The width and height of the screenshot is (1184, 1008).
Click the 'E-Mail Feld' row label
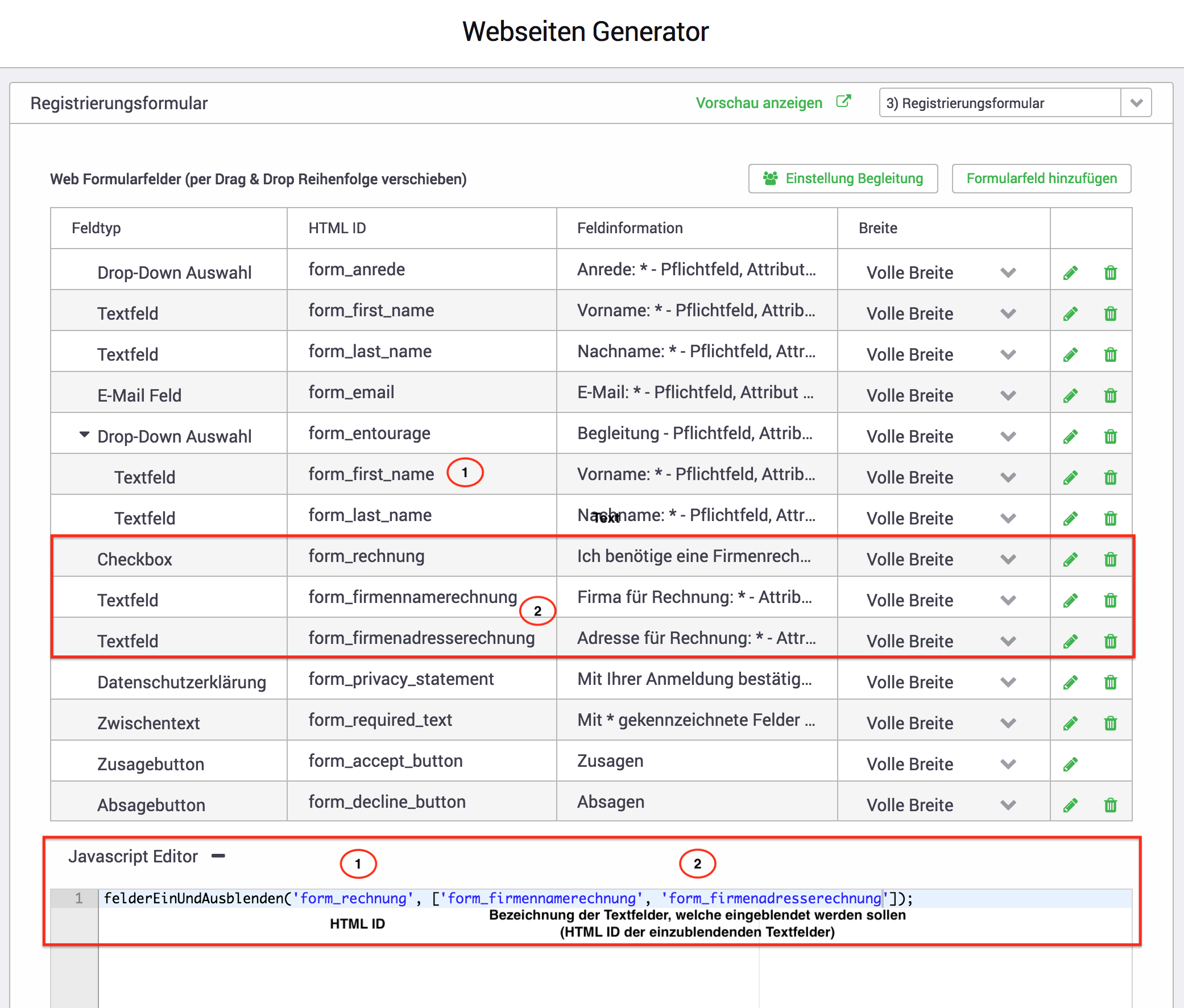pyautogui.click(x=139, y=395)
